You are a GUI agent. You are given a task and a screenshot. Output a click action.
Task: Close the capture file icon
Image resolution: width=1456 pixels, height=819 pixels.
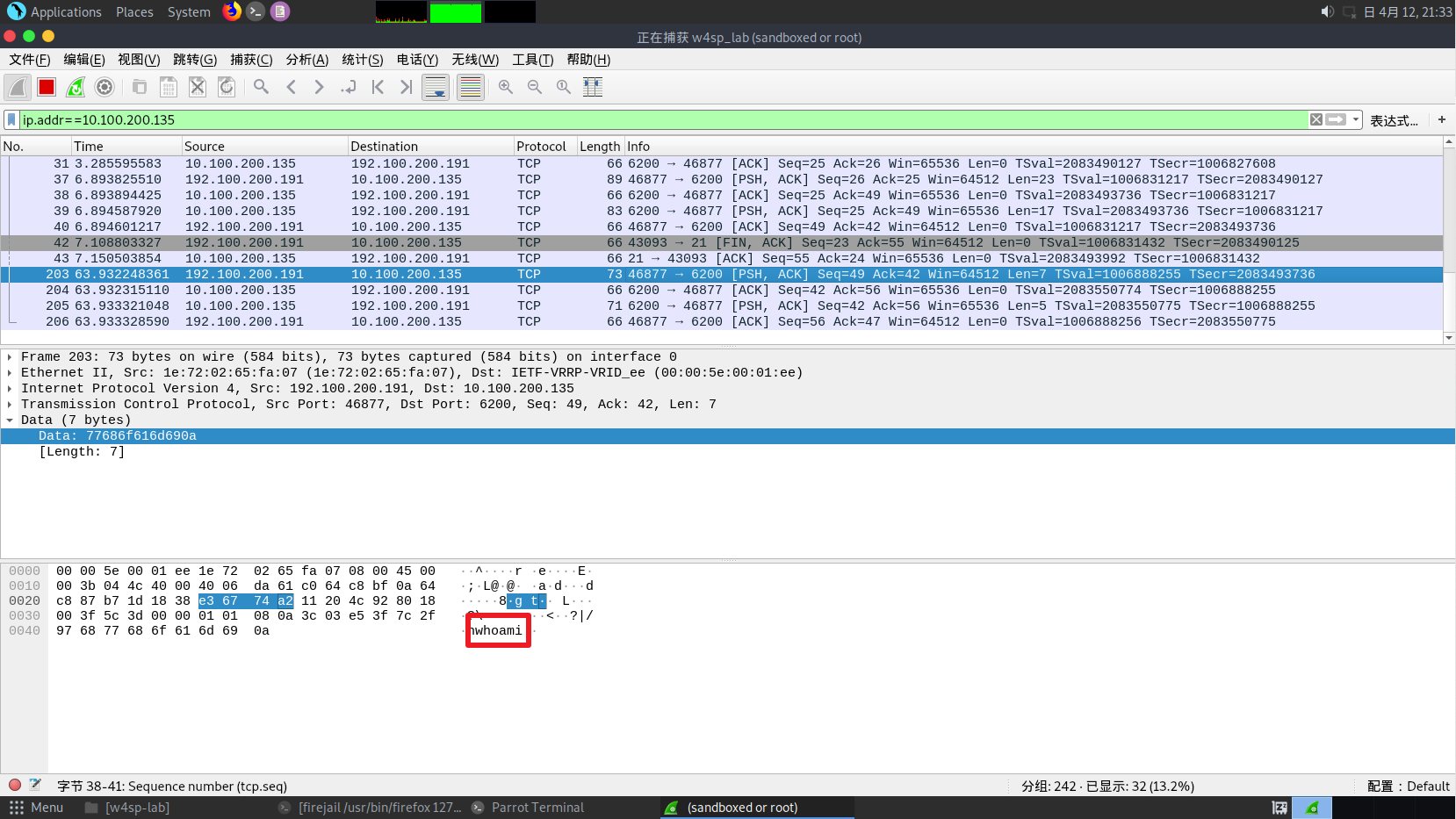pyautogui.click(x=198, y=87)
